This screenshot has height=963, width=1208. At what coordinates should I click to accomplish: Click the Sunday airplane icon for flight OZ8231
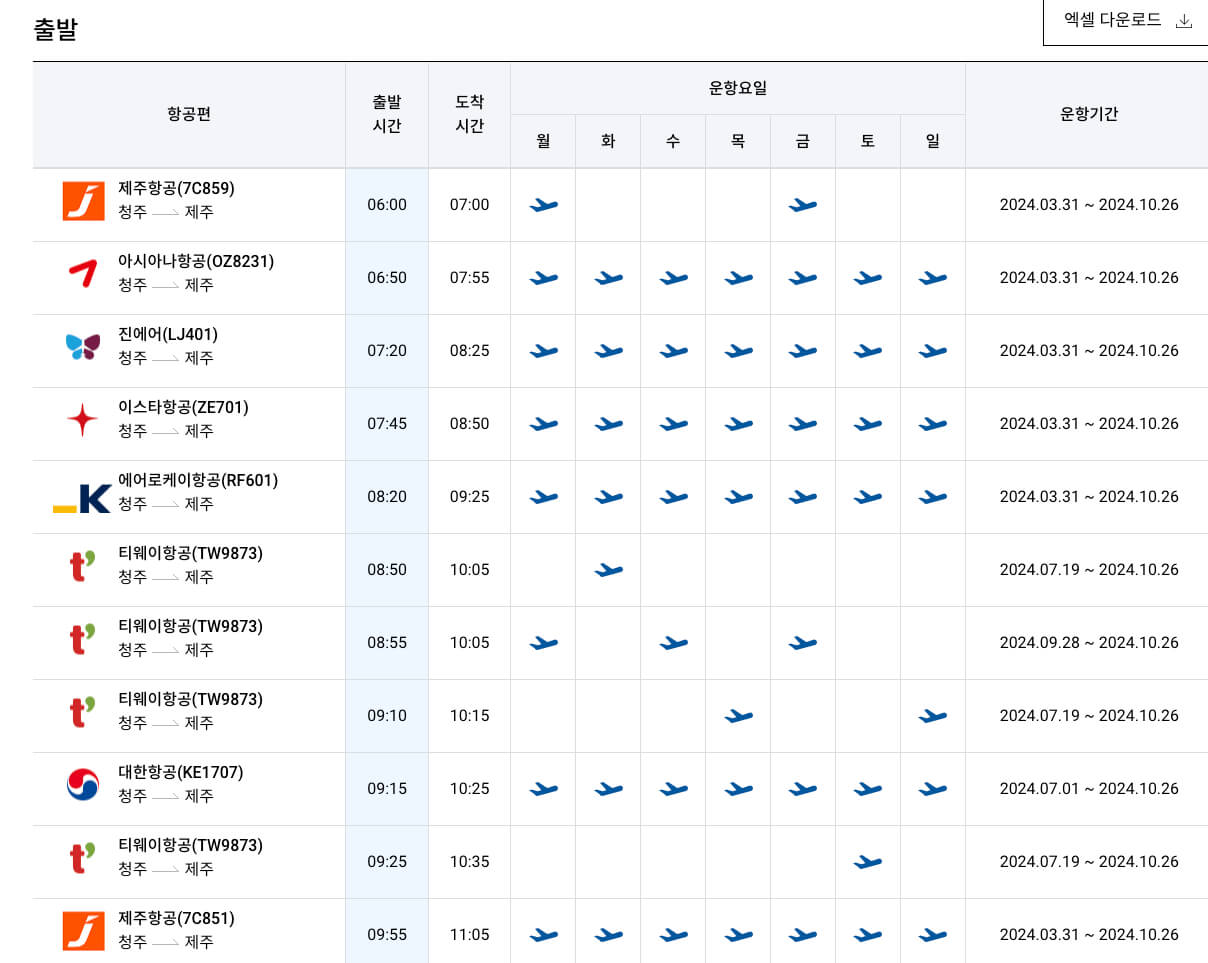[932, 279]
